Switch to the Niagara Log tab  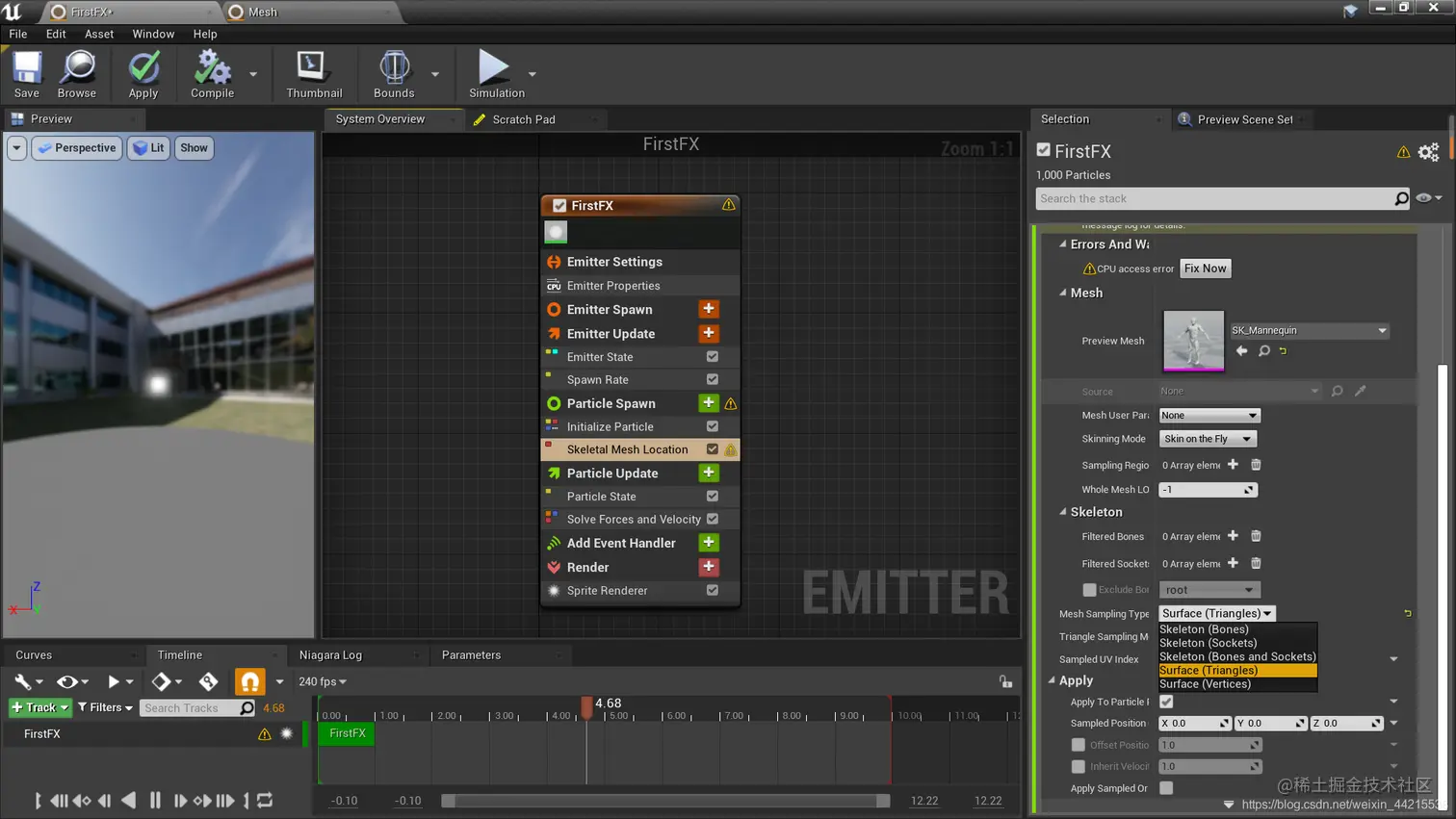[330, 655]
